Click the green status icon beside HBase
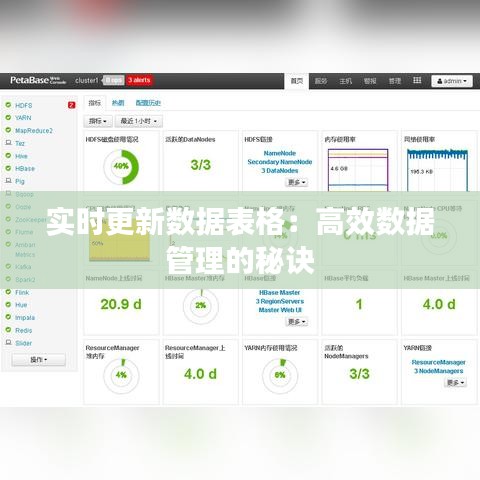 [x=8, y=168]
